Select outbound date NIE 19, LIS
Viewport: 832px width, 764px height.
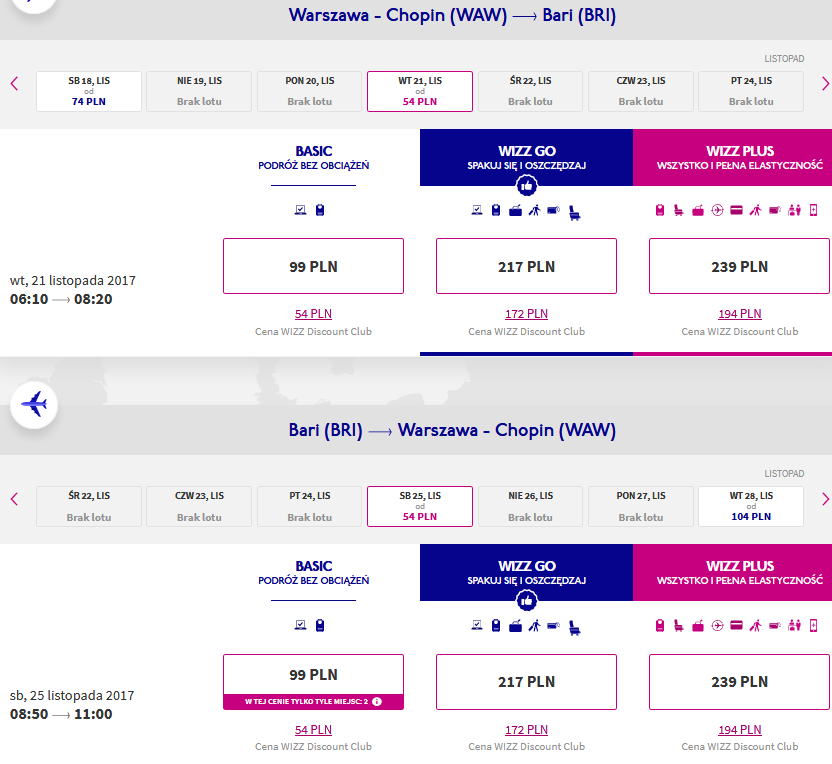pyautogui.click(x=199, y=91)
